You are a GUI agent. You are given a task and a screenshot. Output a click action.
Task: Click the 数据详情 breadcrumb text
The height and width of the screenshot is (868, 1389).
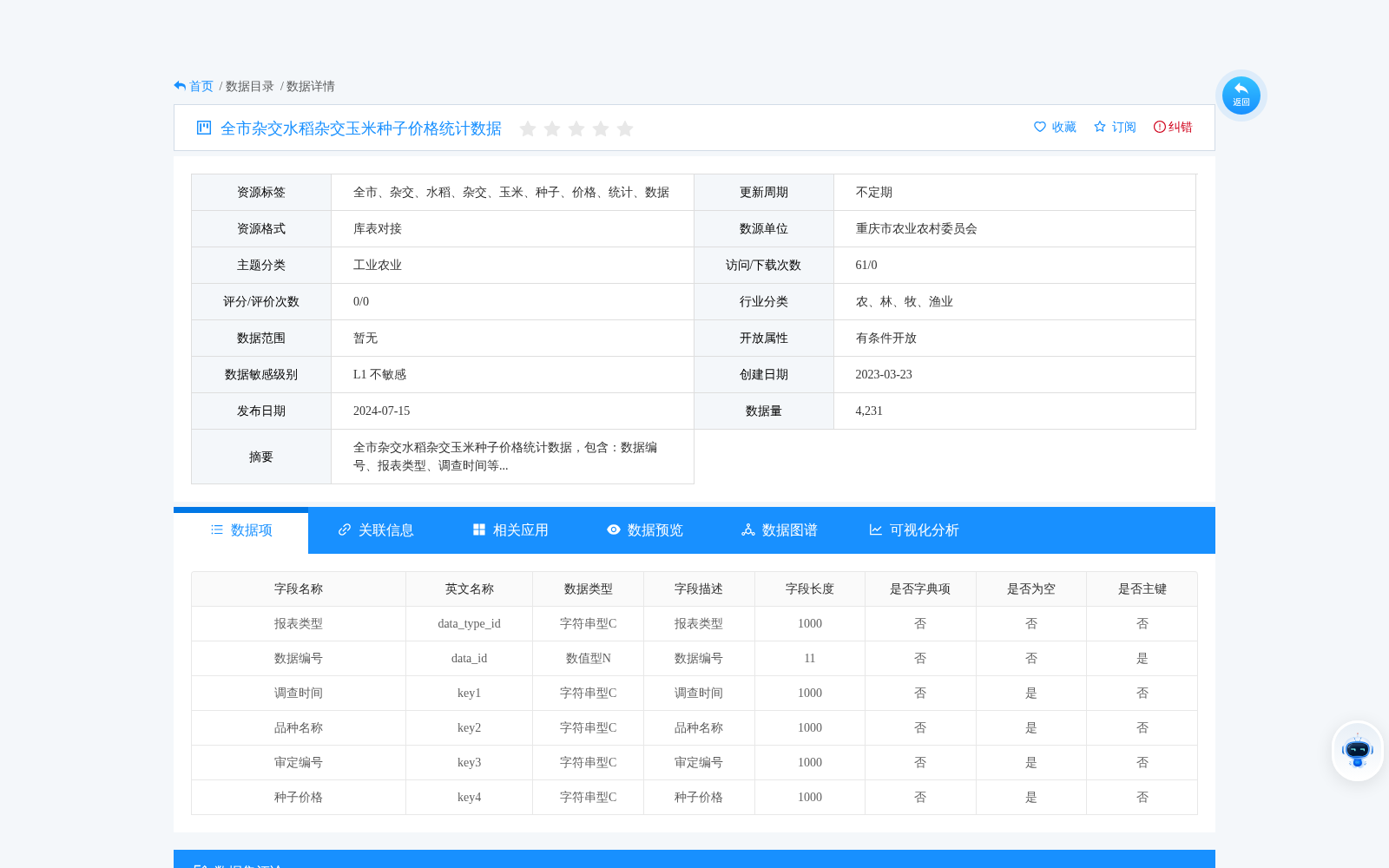311,86
